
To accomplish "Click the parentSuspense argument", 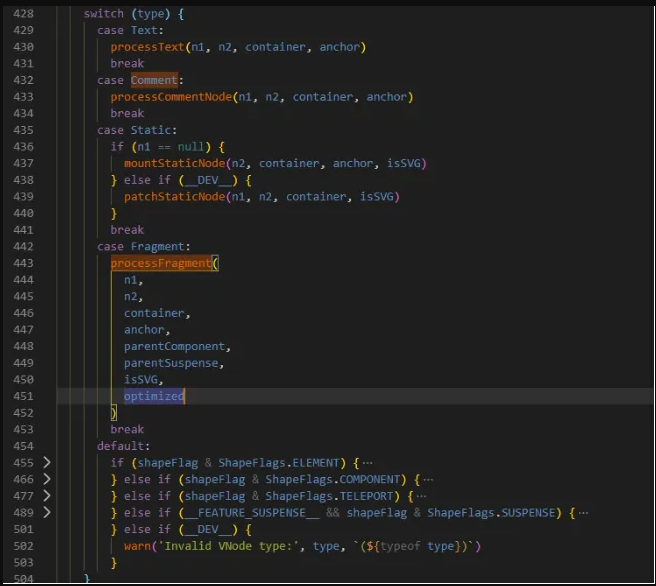I will (171, 363).
